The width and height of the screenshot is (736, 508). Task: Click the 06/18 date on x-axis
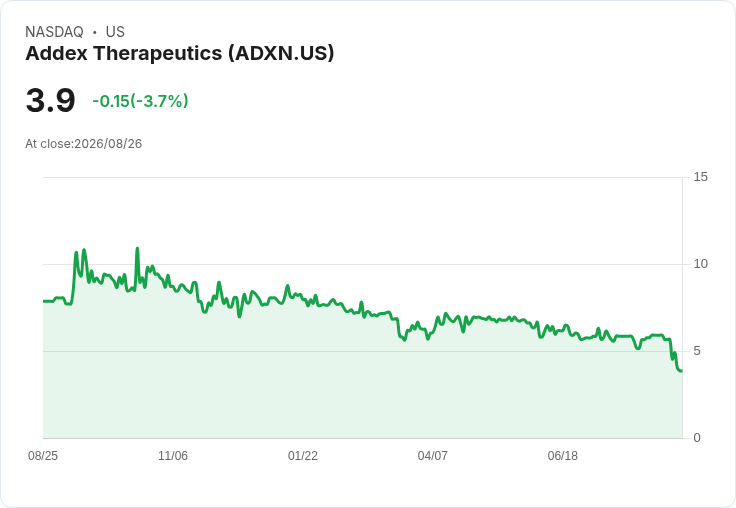click(x=562, y=455)
